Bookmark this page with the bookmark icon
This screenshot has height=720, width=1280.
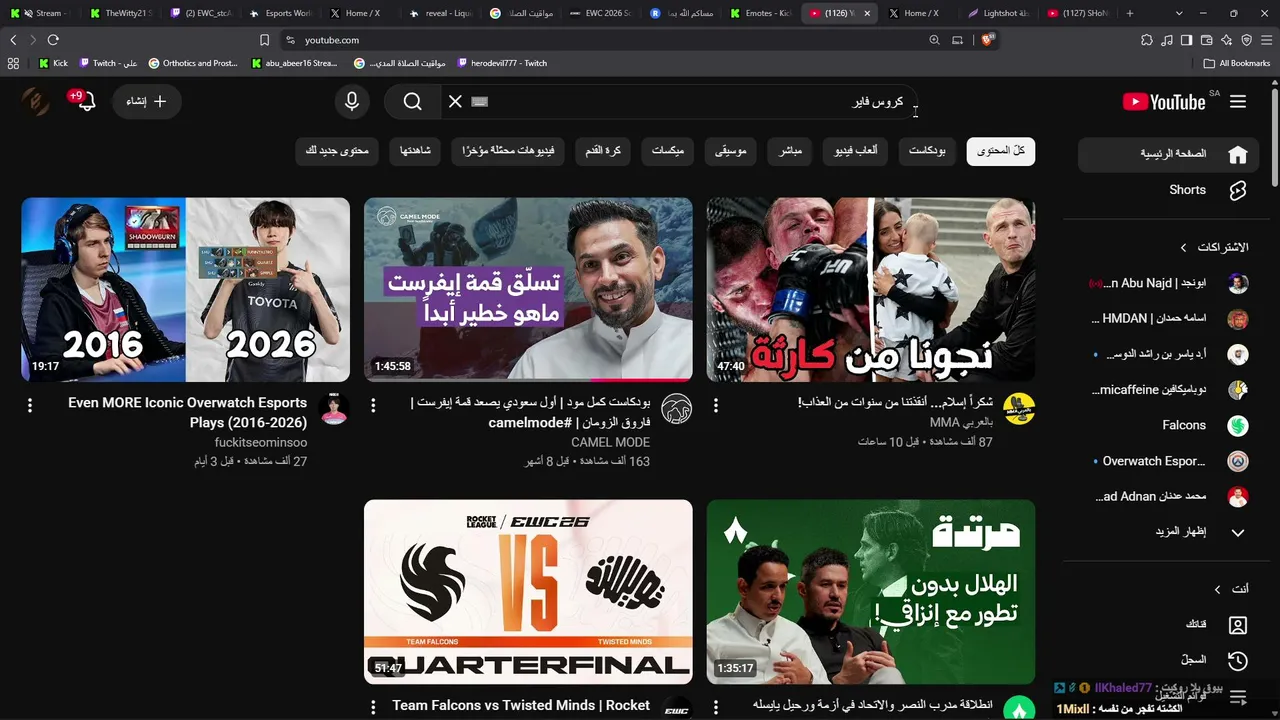tap(264, 40)
